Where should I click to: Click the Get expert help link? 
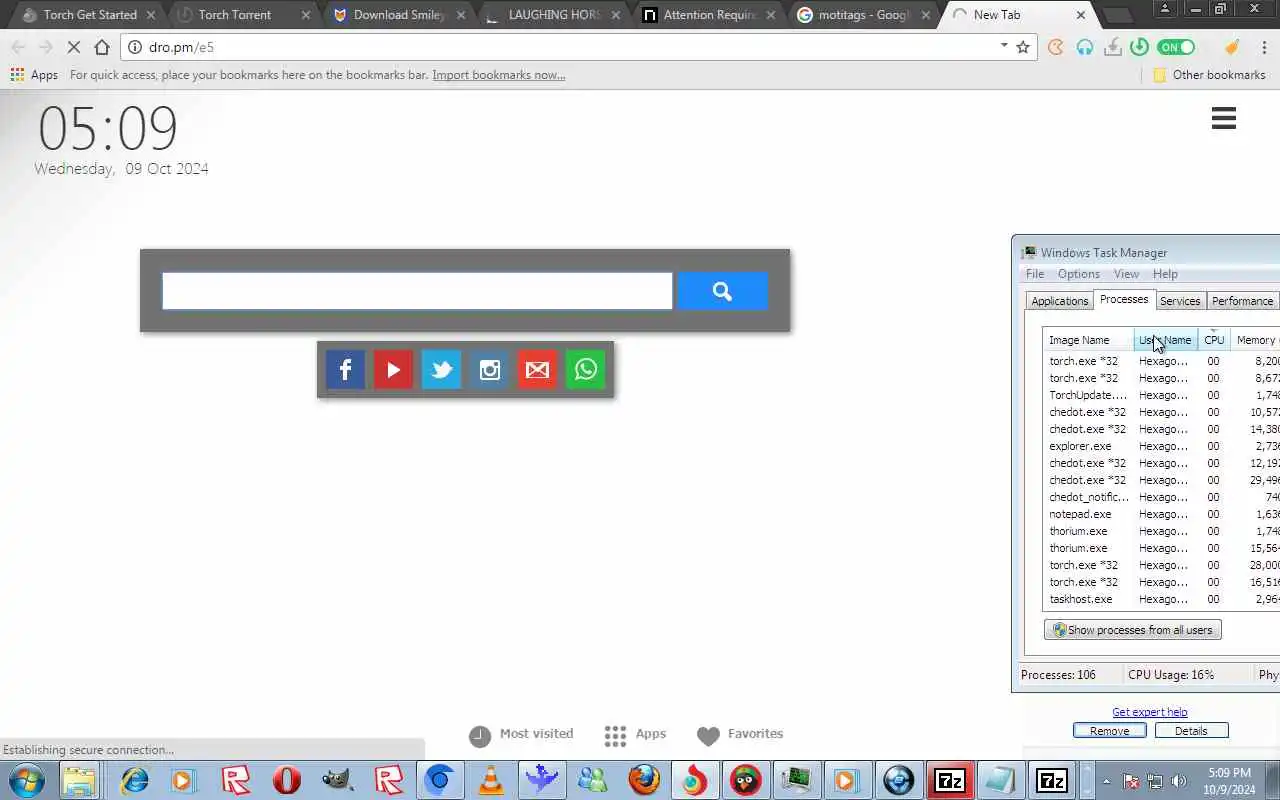point(1150,712)
